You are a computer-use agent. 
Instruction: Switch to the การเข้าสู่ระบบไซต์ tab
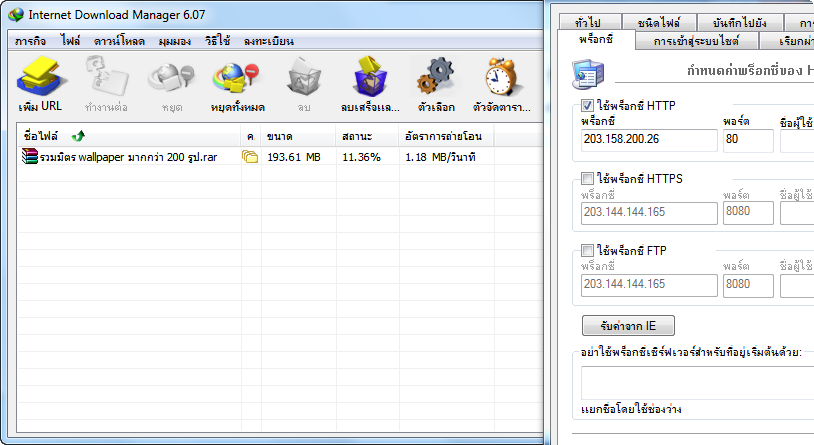696,41
